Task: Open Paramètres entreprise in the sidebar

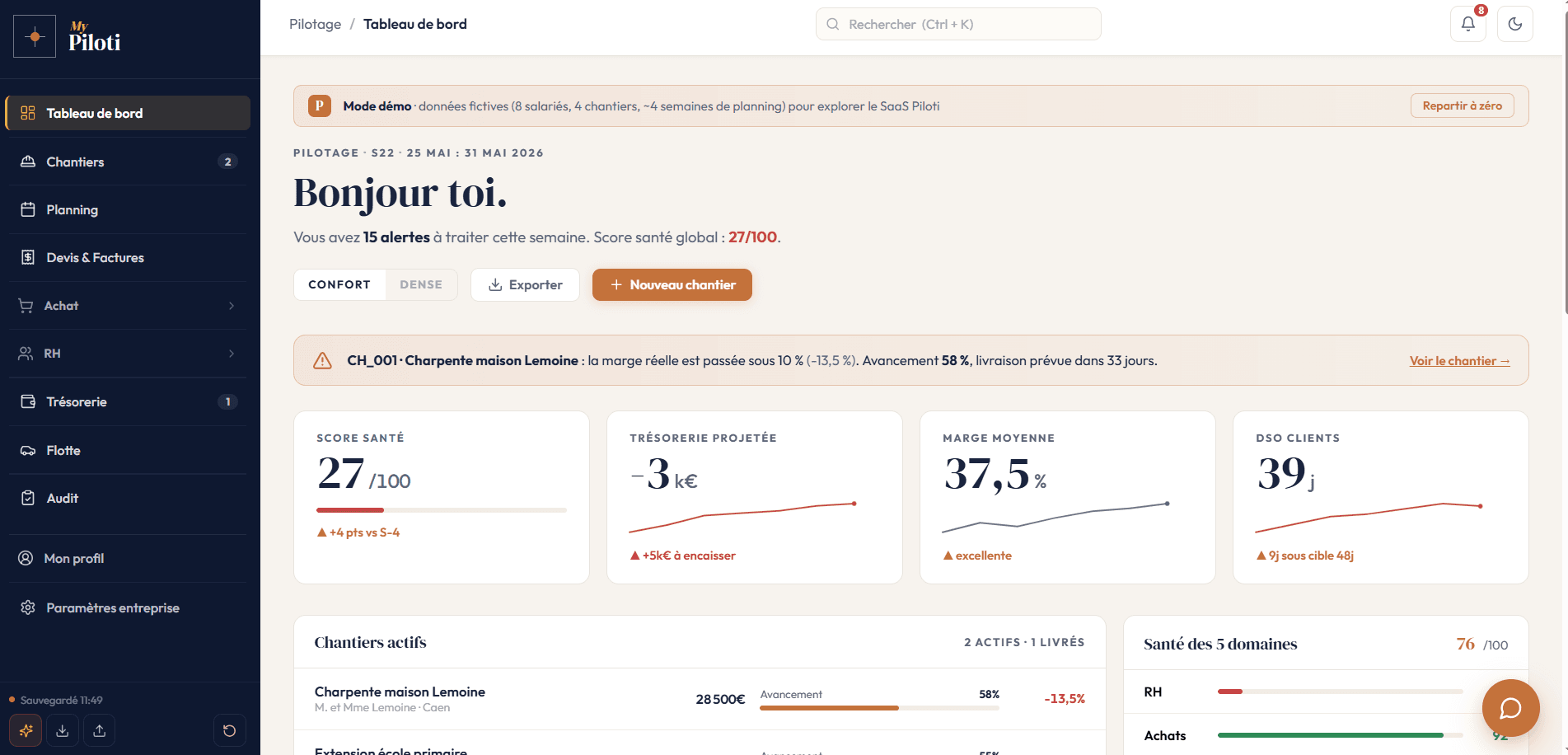Action: [128, 607]
